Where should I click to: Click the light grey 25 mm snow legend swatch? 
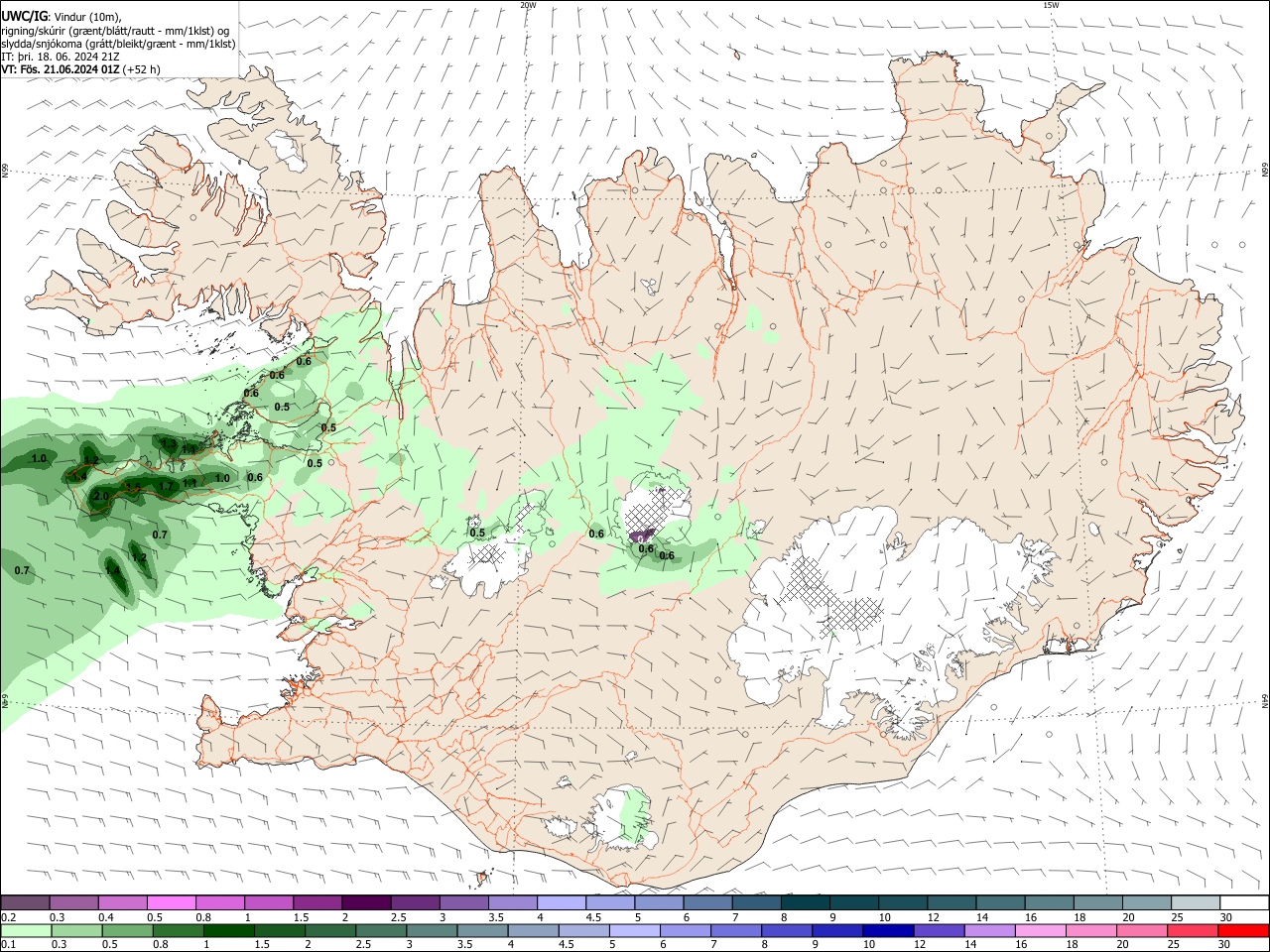coord(1196,902)
